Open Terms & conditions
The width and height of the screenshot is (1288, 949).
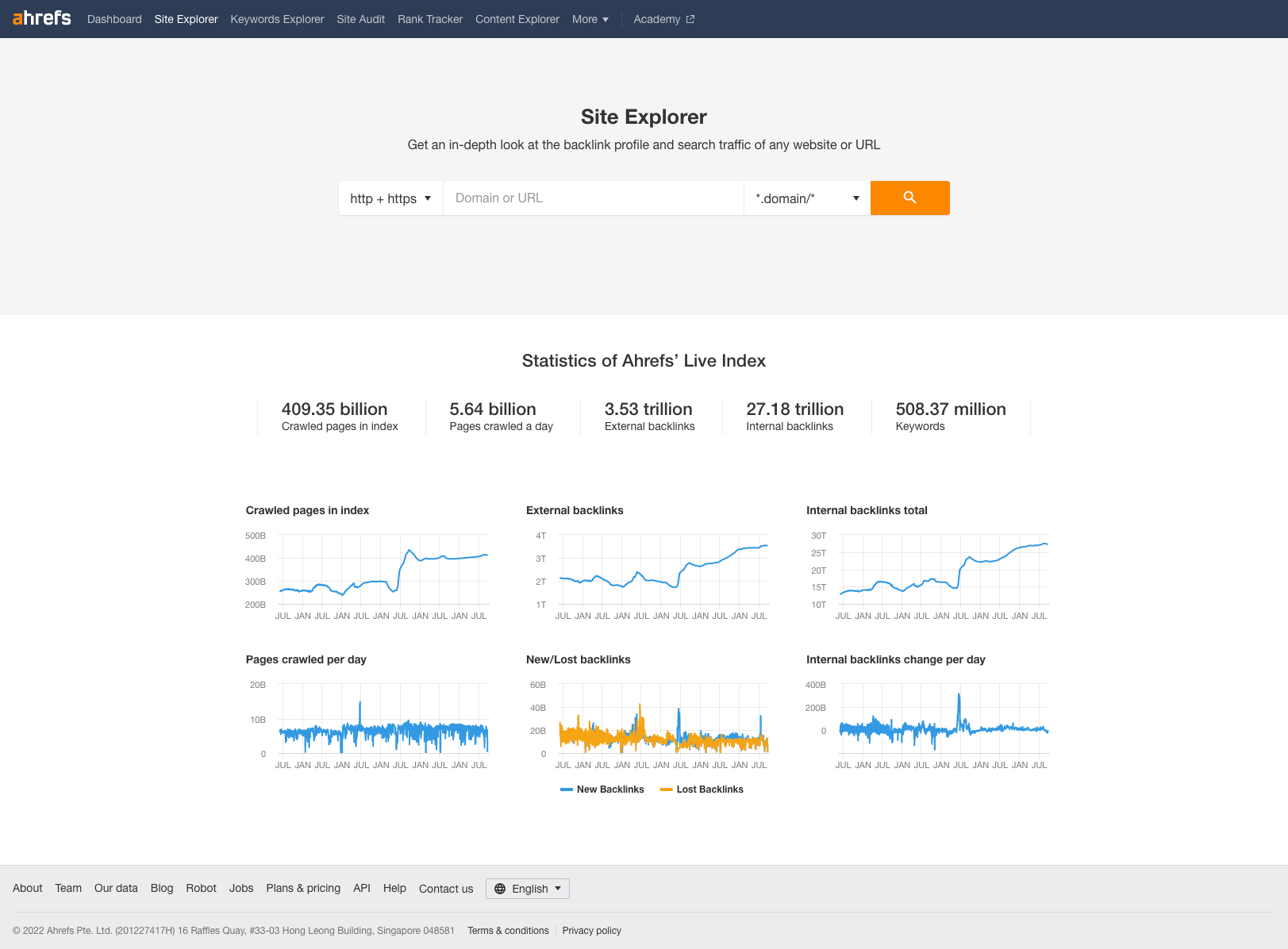coord(508,930)
